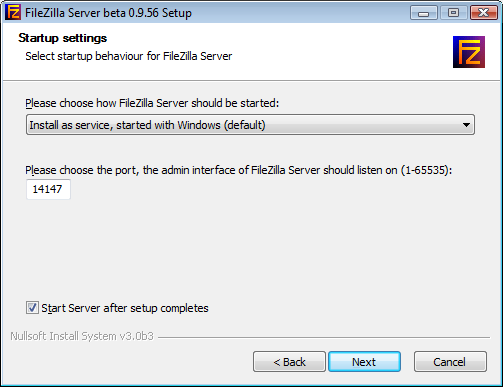Click the FileZilla logo in the header
This screenshot has height=387, width=503.
pos(469,52)
